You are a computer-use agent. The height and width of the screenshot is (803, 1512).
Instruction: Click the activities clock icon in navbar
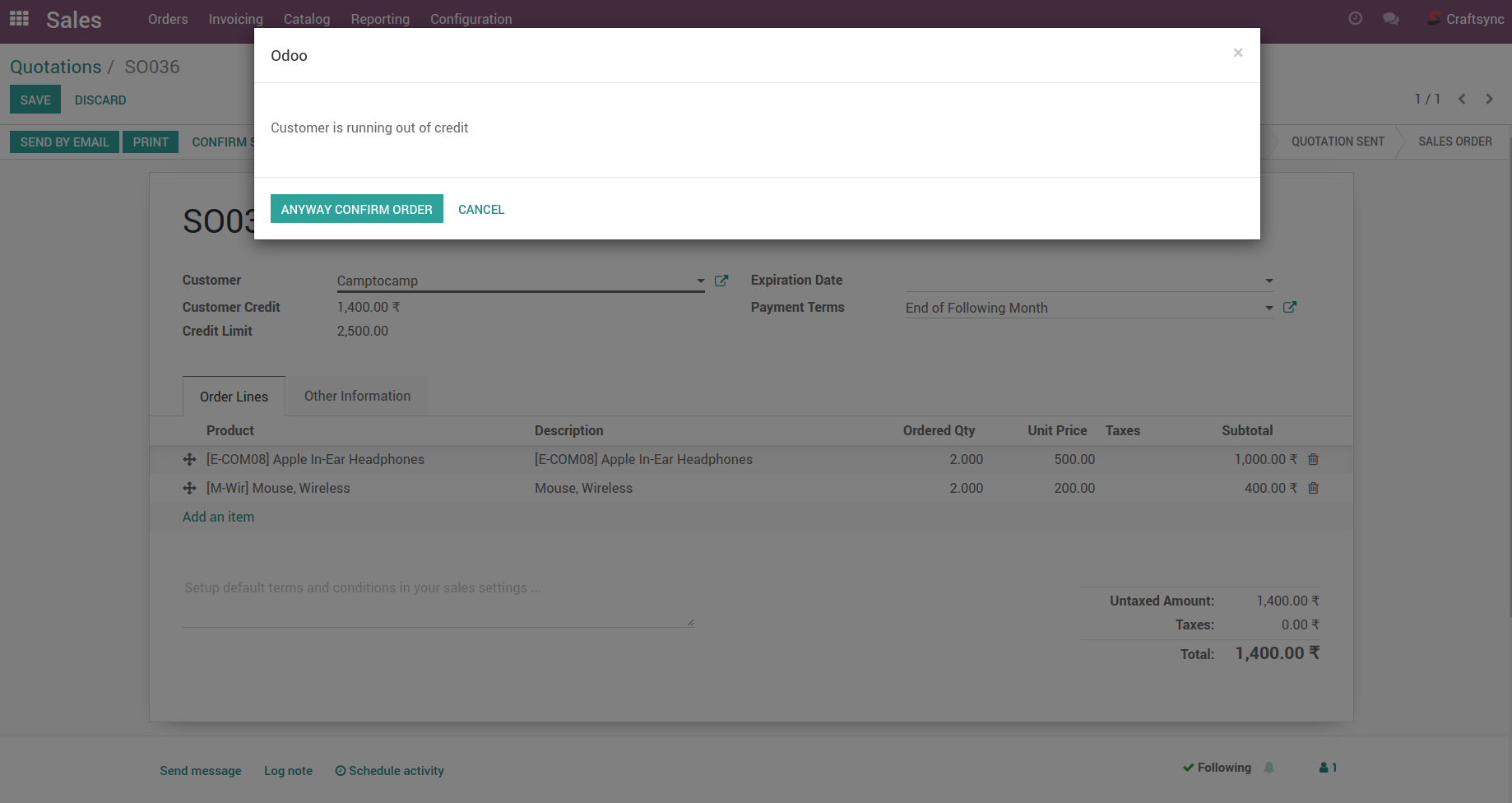point(1355,18)
